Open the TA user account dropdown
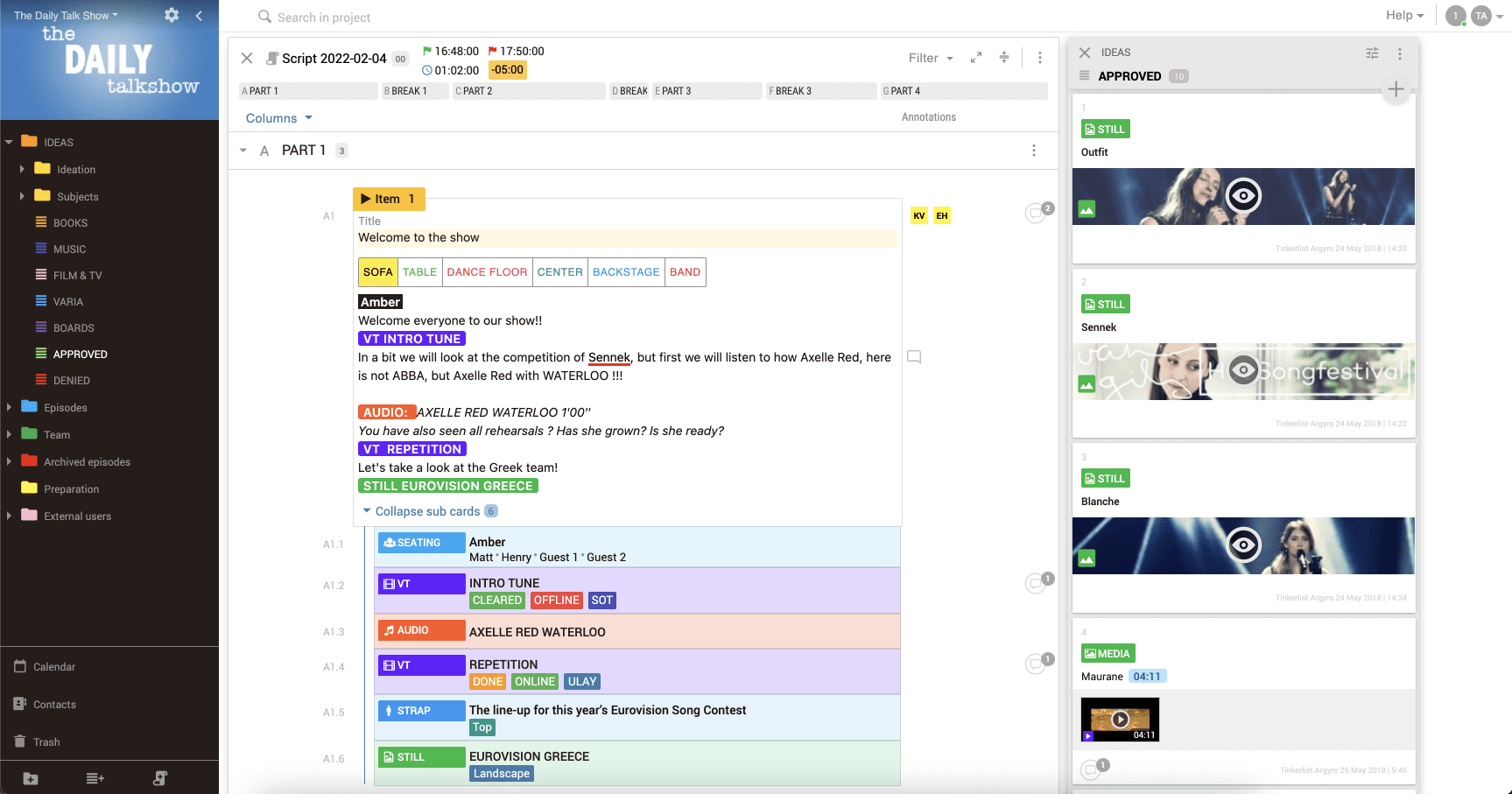The width and height of the screenshot is (1512, 794). click(x=1487, y=16)
